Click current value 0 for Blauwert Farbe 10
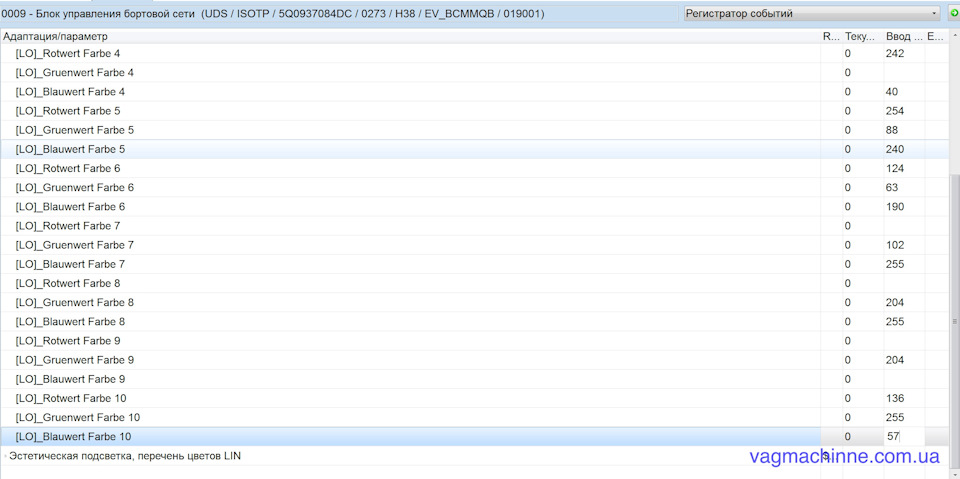 click(848, 436)
